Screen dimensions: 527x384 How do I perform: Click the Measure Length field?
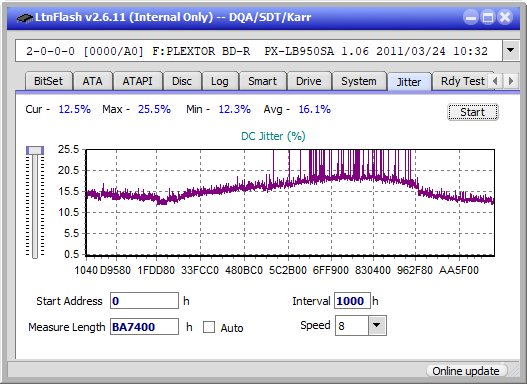144,327
